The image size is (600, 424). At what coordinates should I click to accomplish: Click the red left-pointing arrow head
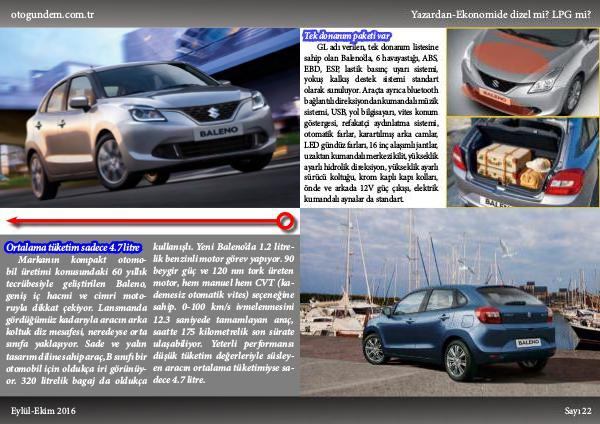tap(14, 220)
